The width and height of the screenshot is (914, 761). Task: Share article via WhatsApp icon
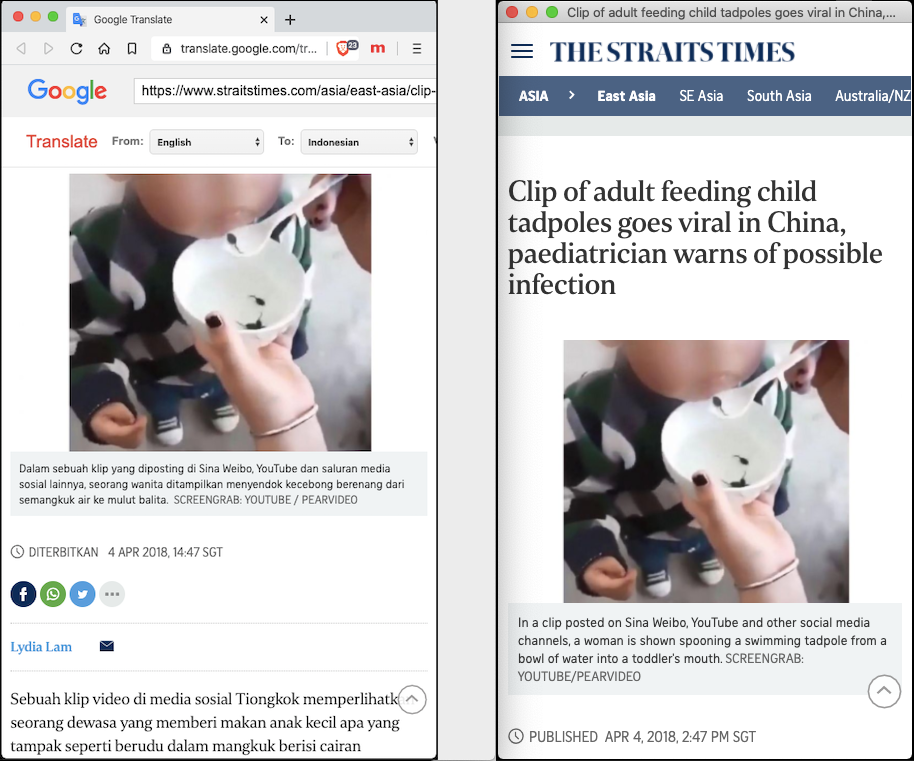pos(53,594)
